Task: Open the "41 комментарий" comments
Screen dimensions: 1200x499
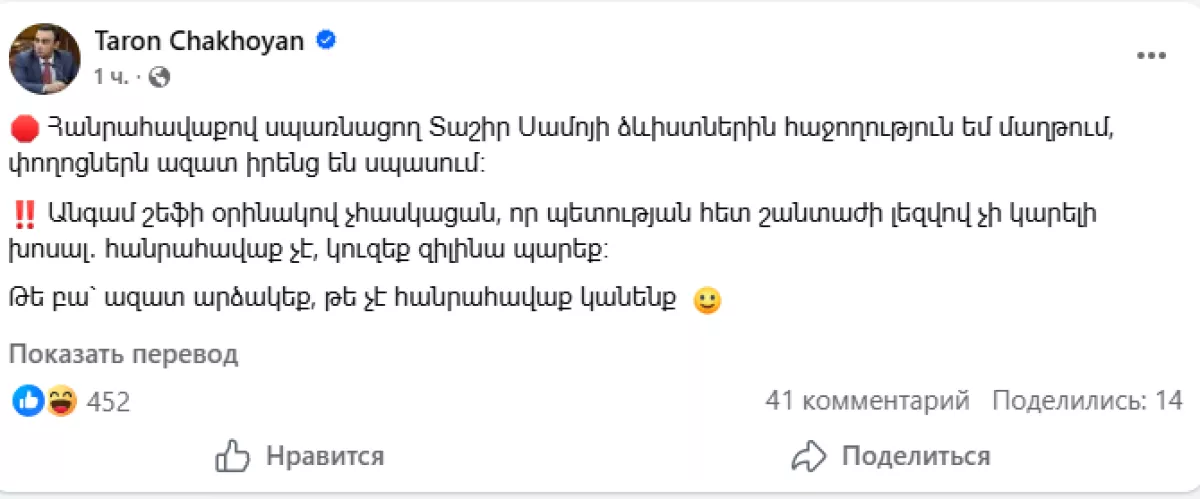Action: [867, 401]
